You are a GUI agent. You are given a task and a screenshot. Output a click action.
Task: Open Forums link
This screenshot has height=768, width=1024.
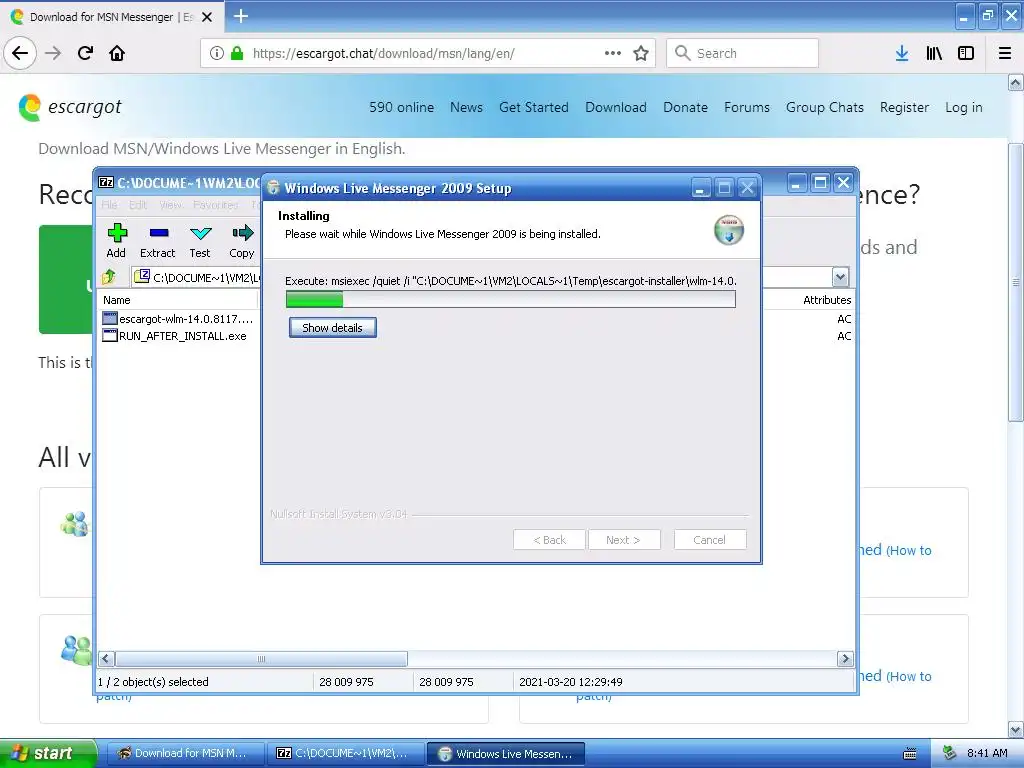coord(746,107)
